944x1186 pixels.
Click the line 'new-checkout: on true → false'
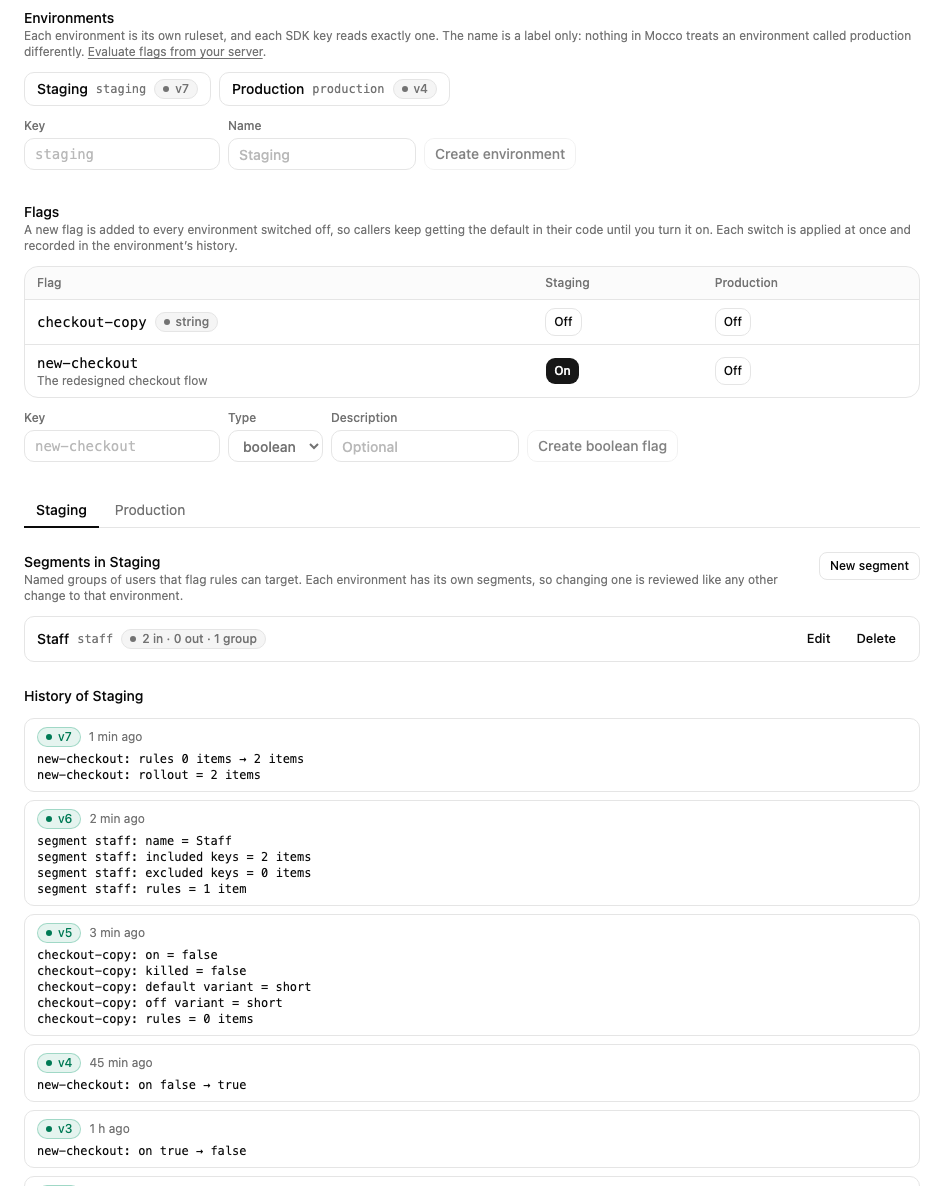point(141,1150)
